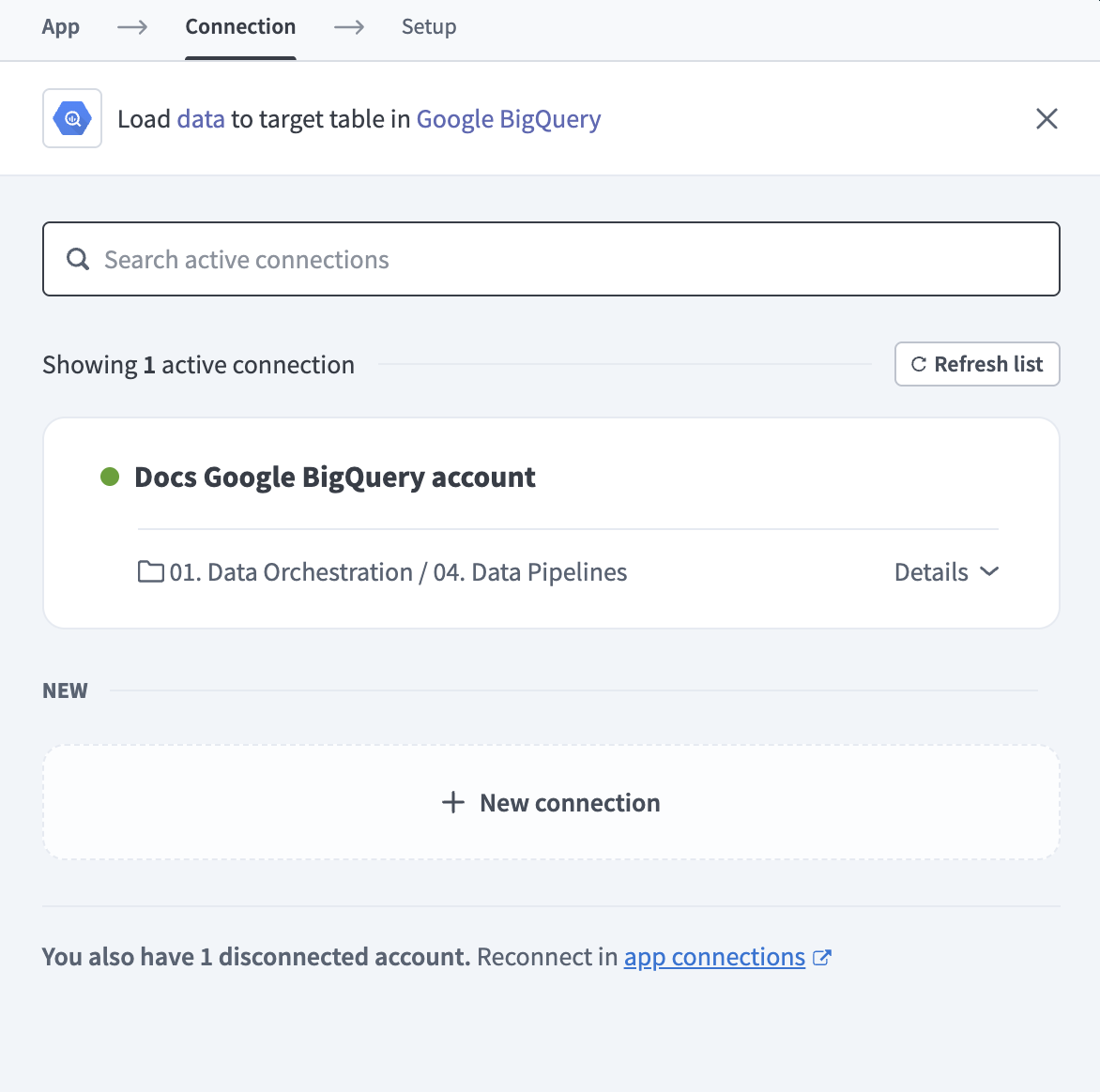Click the arrow between Connection and Setup
Screen dimensions: 1100x1092
pyautogui.click(x=348, y=28)
